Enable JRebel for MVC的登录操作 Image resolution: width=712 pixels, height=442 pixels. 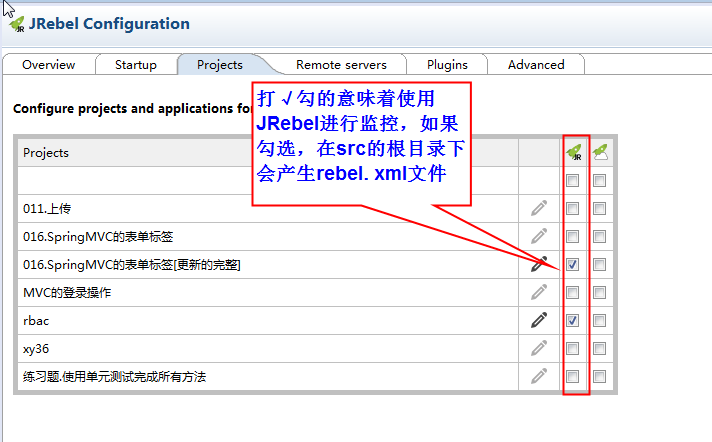pos(573,293)
